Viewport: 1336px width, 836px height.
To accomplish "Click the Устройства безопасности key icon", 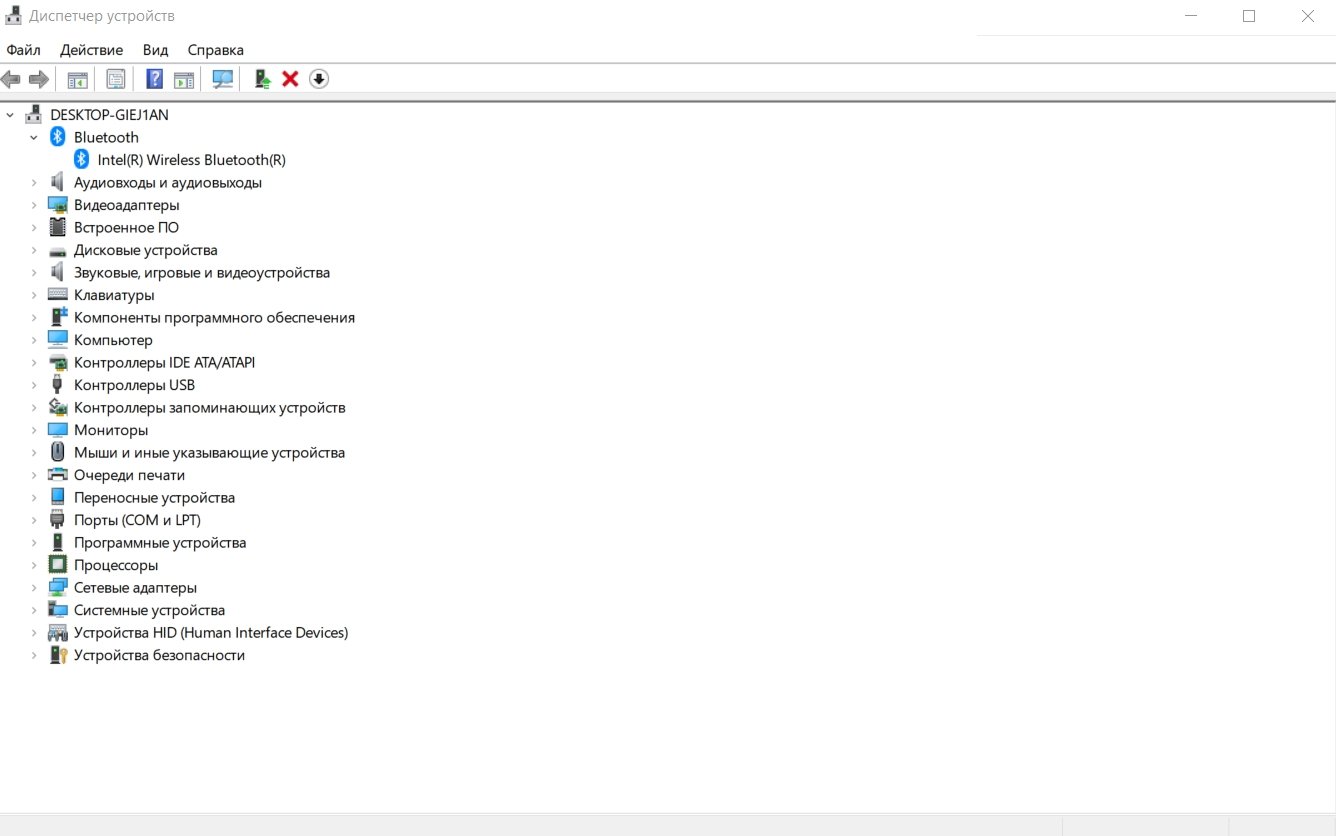I will [x=58, y=655].
